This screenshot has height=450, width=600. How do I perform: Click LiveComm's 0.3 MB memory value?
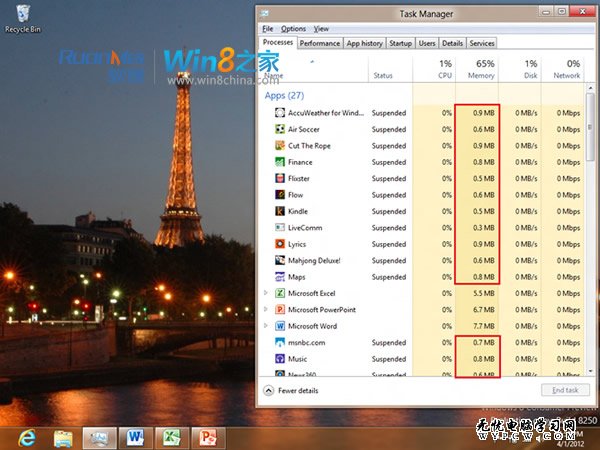click(x=484, y=228)
